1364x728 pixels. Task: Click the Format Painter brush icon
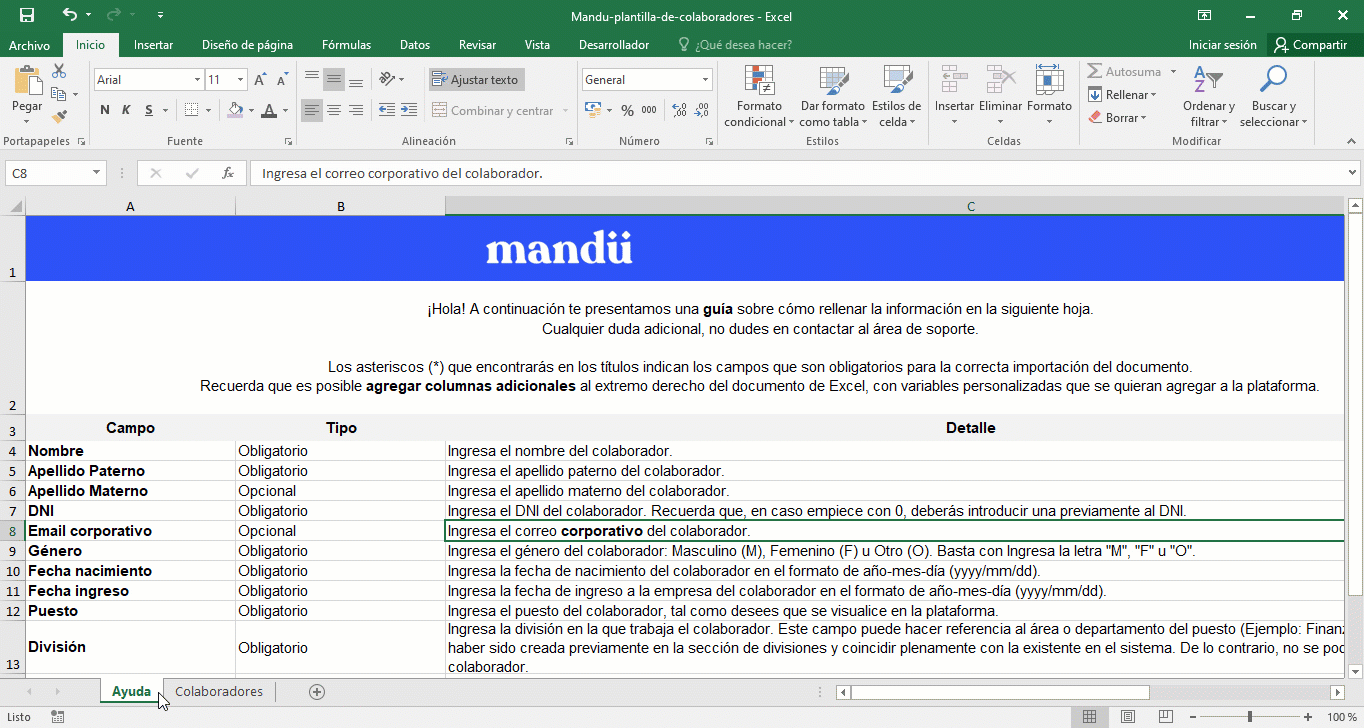(x=59, y=116)
